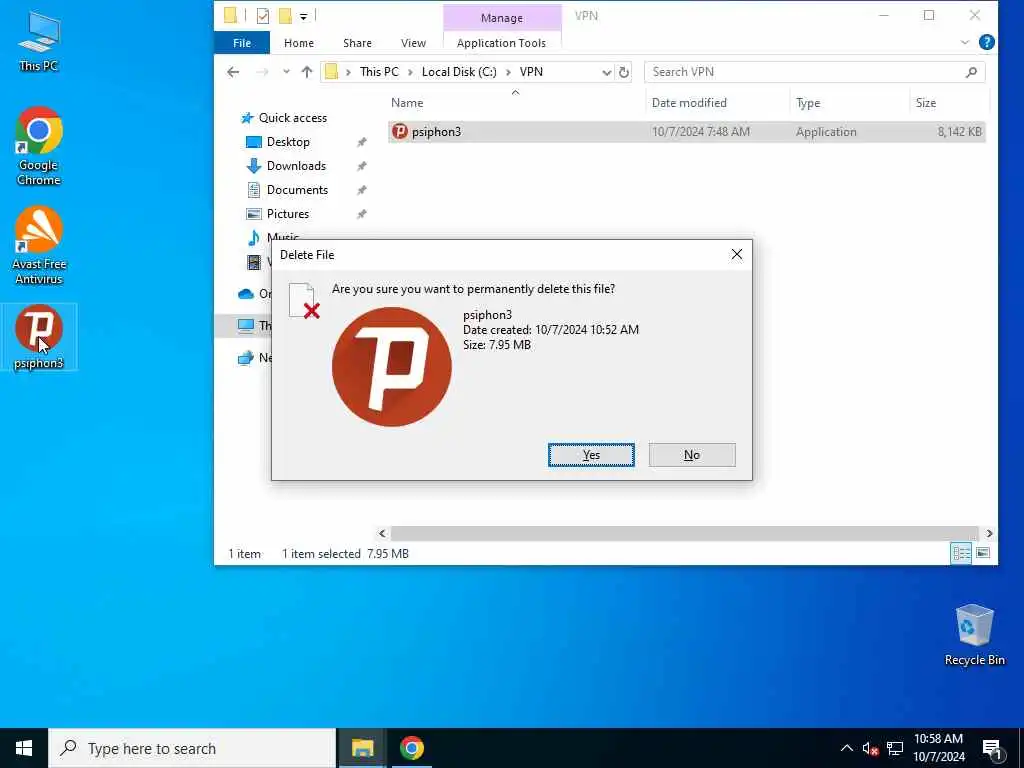
Task: Open the Application Tools tab
Action: [x=501, y=43]
